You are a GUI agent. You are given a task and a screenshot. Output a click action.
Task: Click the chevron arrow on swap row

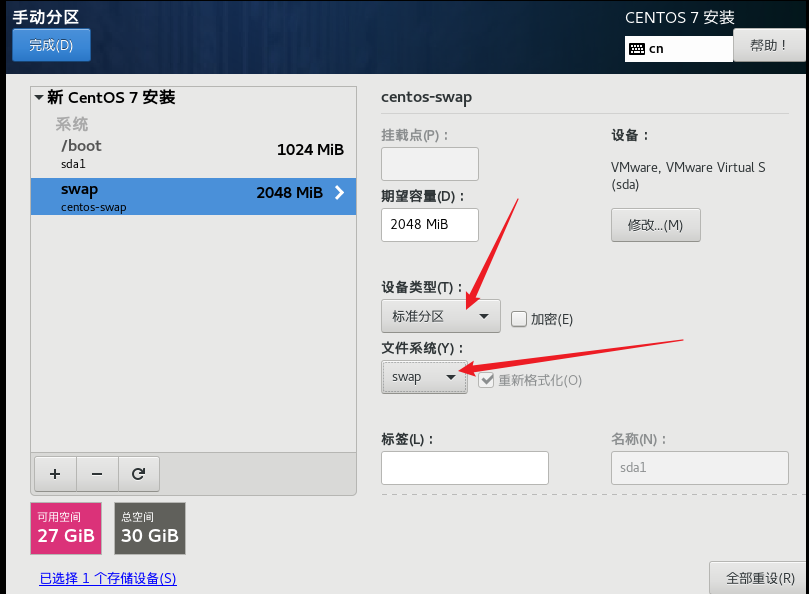[x=339, y=192]
